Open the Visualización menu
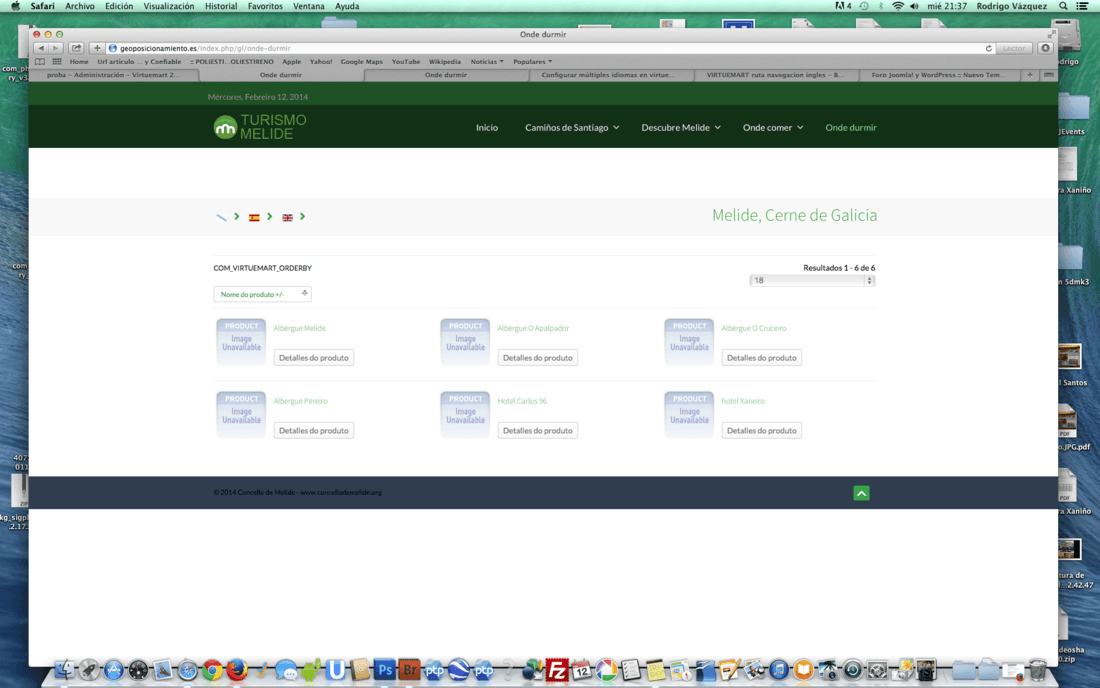The image size is (1100, 688). coord(168,6)
